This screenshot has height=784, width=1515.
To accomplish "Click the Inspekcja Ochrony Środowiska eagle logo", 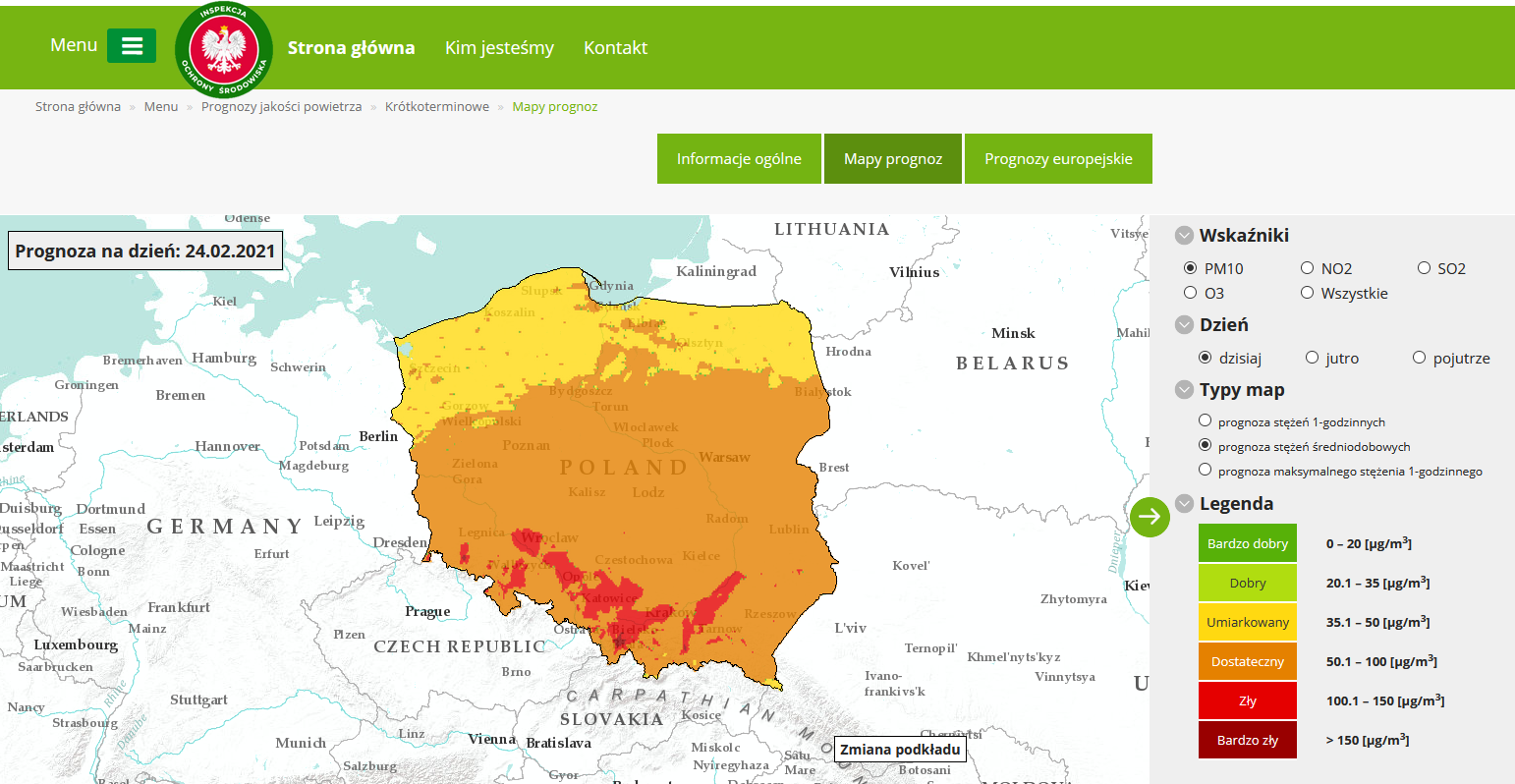I will (x=223, y=49).
